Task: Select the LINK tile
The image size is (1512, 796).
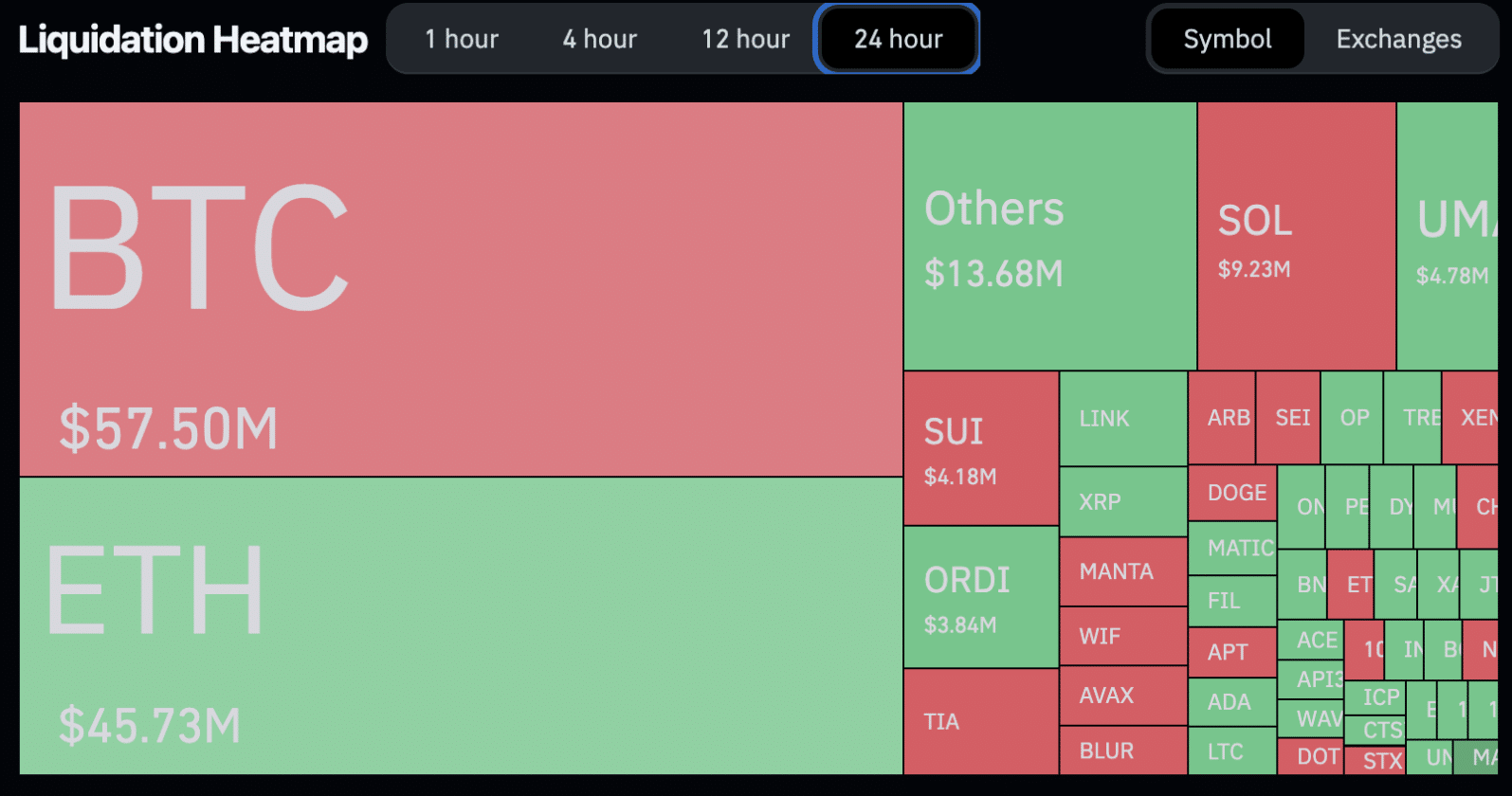Action: (1123, 418)
